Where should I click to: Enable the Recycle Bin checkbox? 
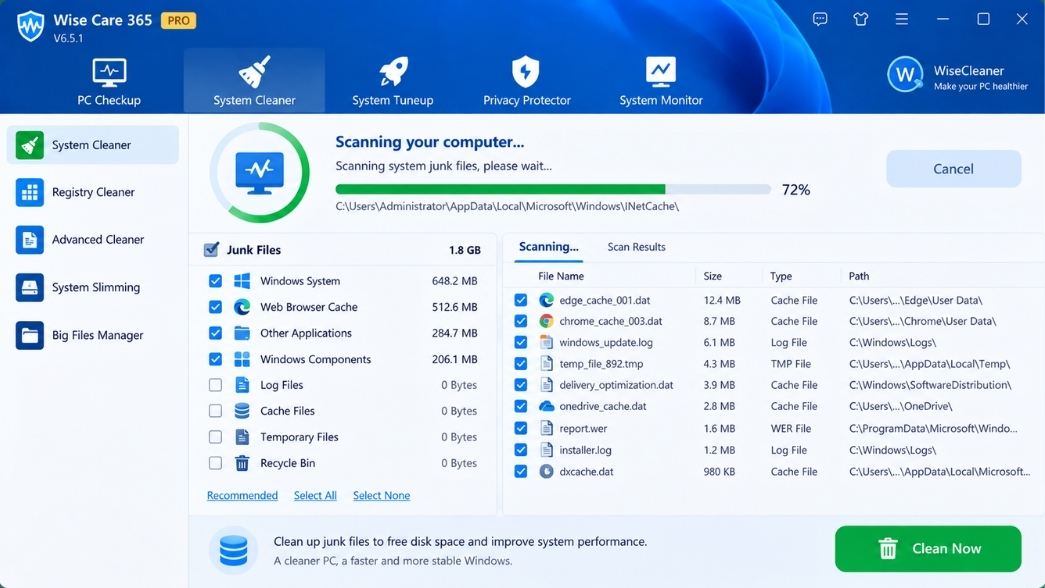click(x=215, y=463)
